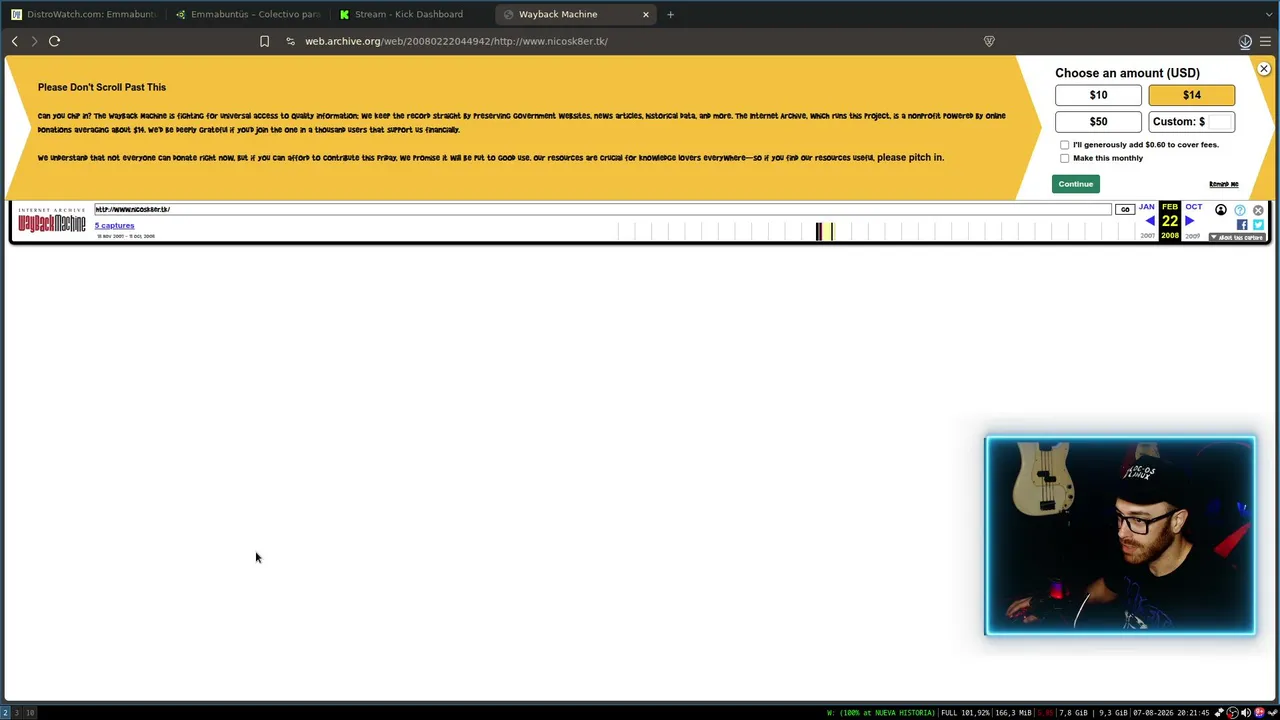Click the dark capture marker on the timeline
The image size is (1280, 720).
pyautogui.click(x=819, y=232)
